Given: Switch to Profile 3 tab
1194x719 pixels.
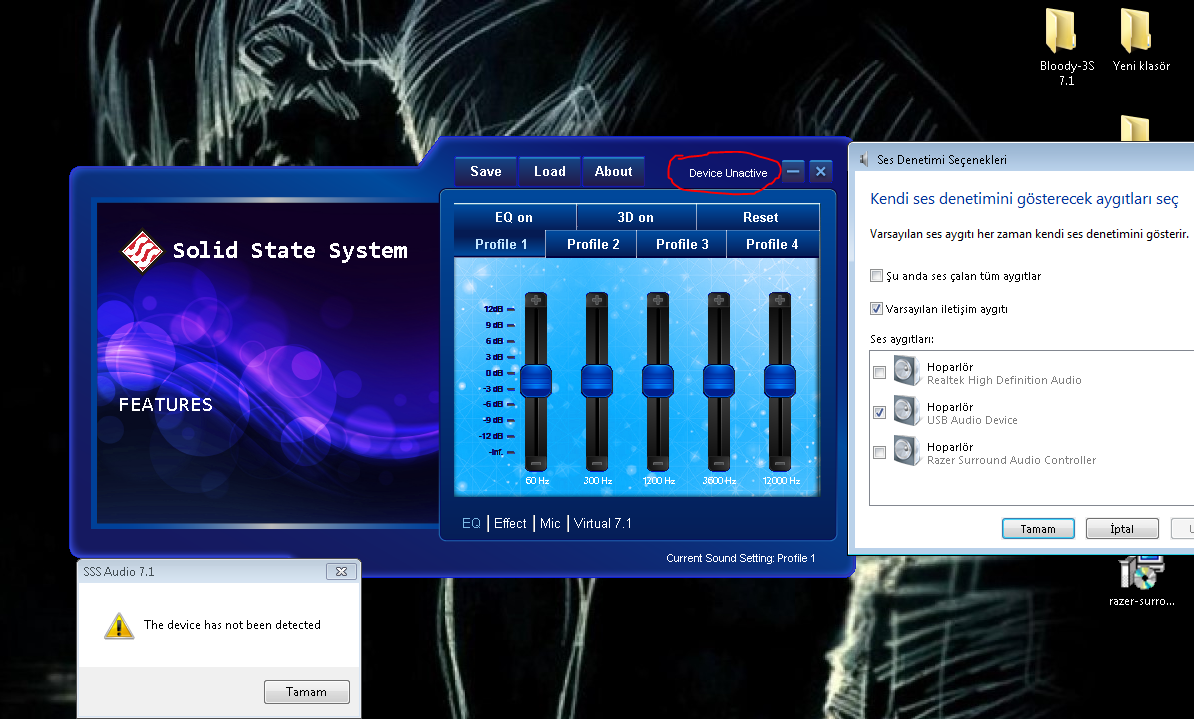Looking at the screenshot, I should 682,244.
